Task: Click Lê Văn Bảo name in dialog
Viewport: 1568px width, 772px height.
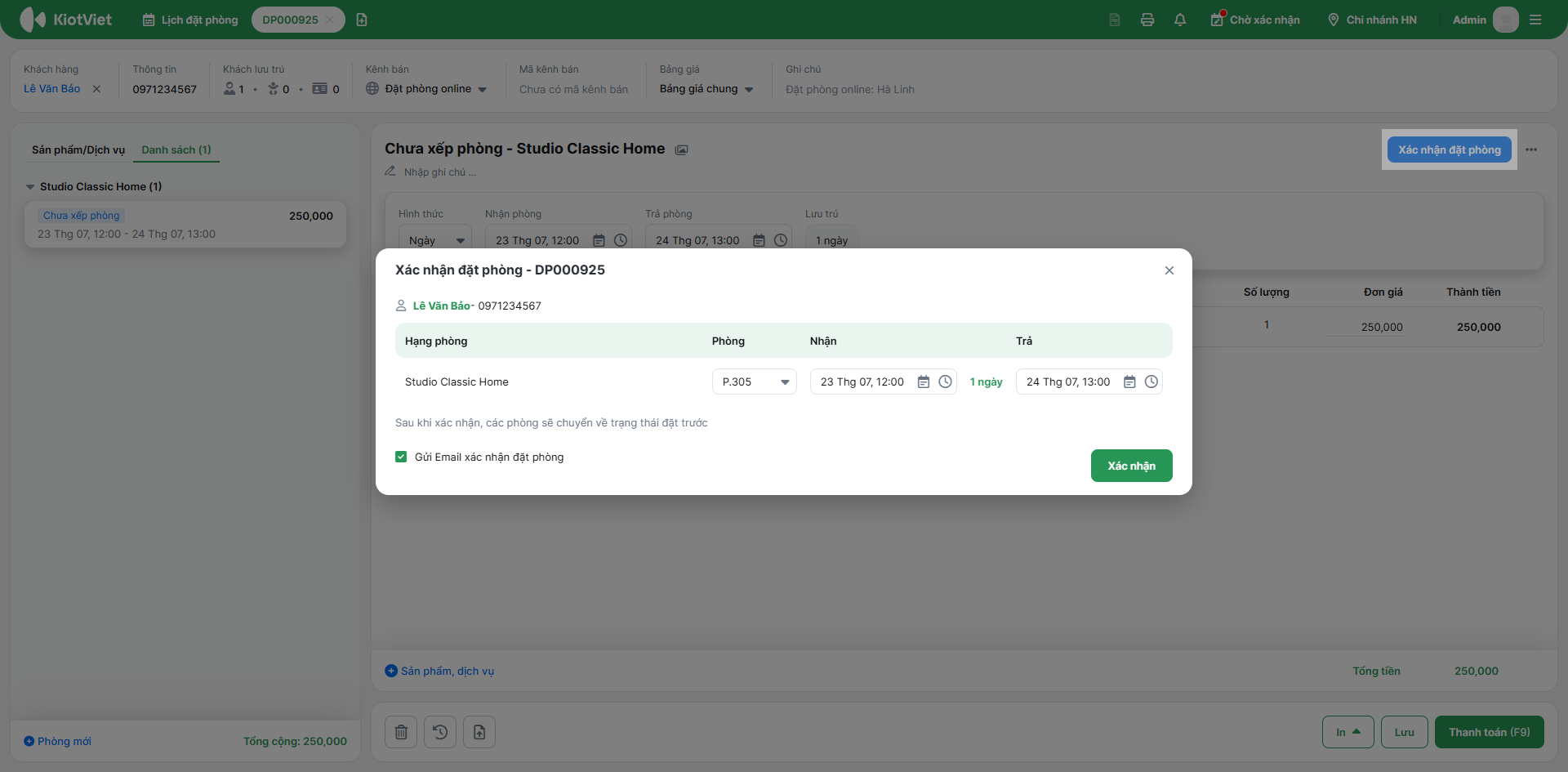Action: coord(441,306)
